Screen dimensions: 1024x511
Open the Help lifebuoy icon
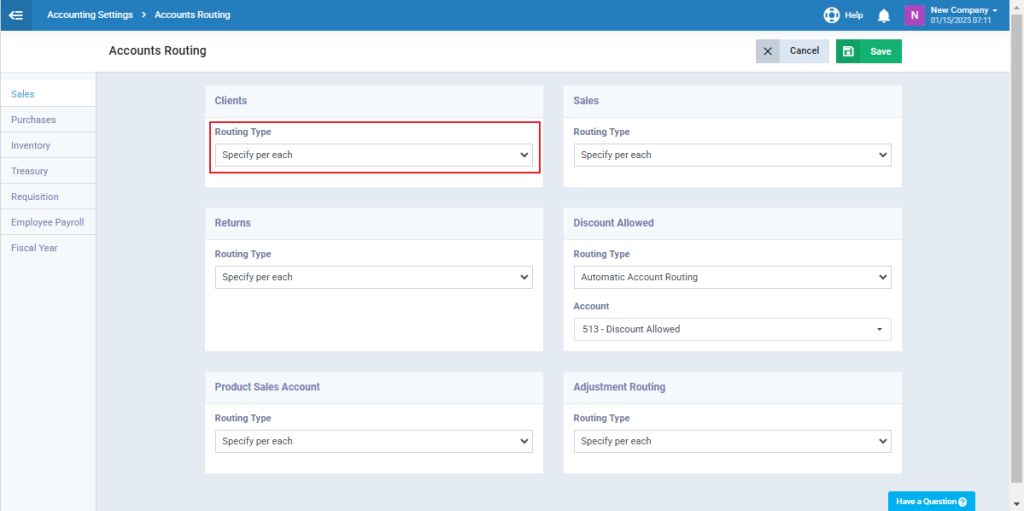[831, 15]
